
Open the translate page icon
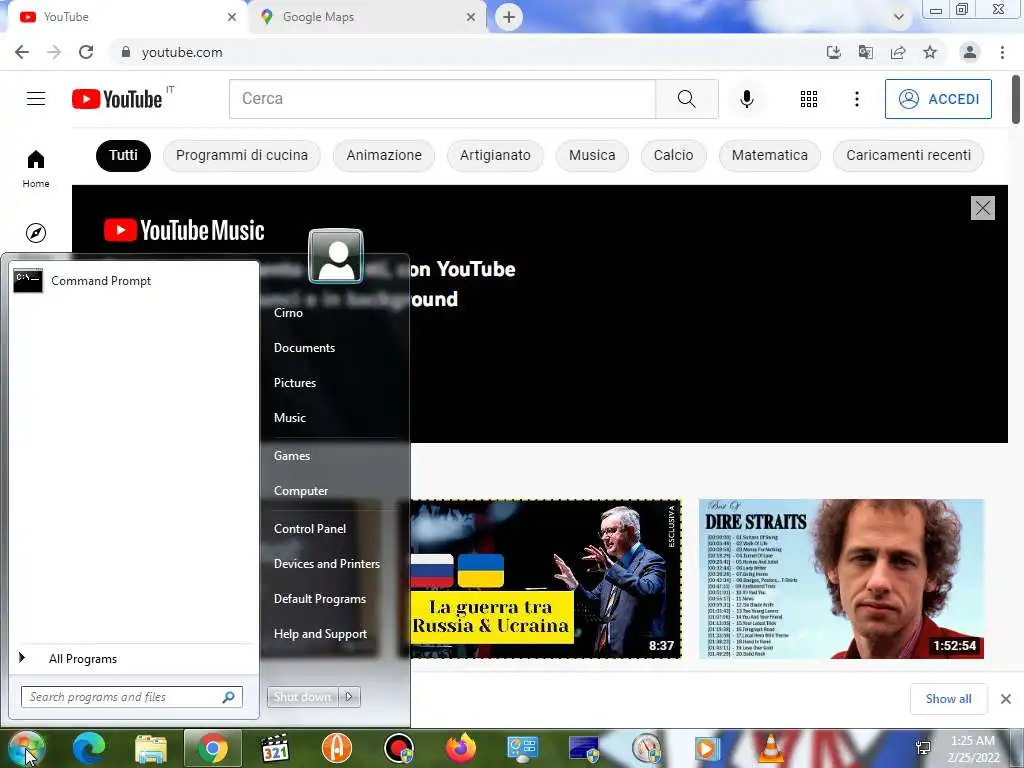click(x=866, y=52)
